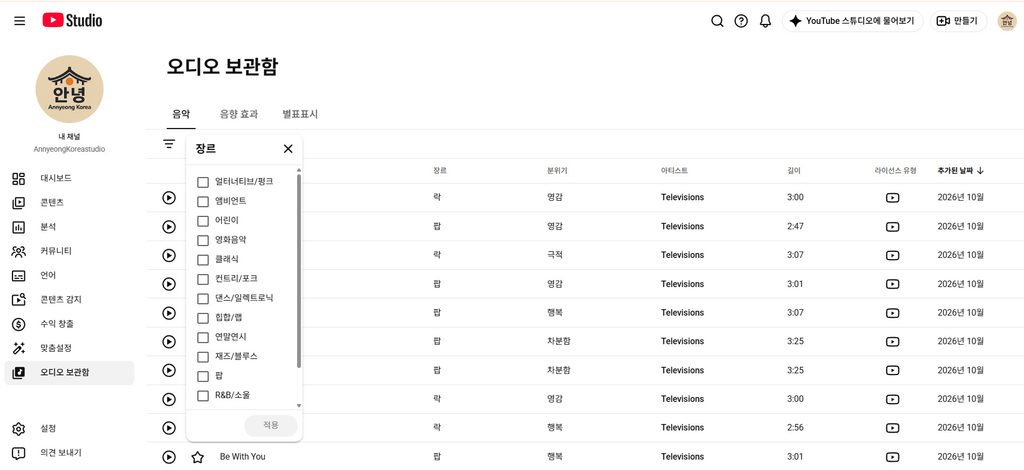Image resolution: width=1024 pixels, height=470 pixels.
Task: Click the 만들기 create button
Action: (x=958, y=21)
